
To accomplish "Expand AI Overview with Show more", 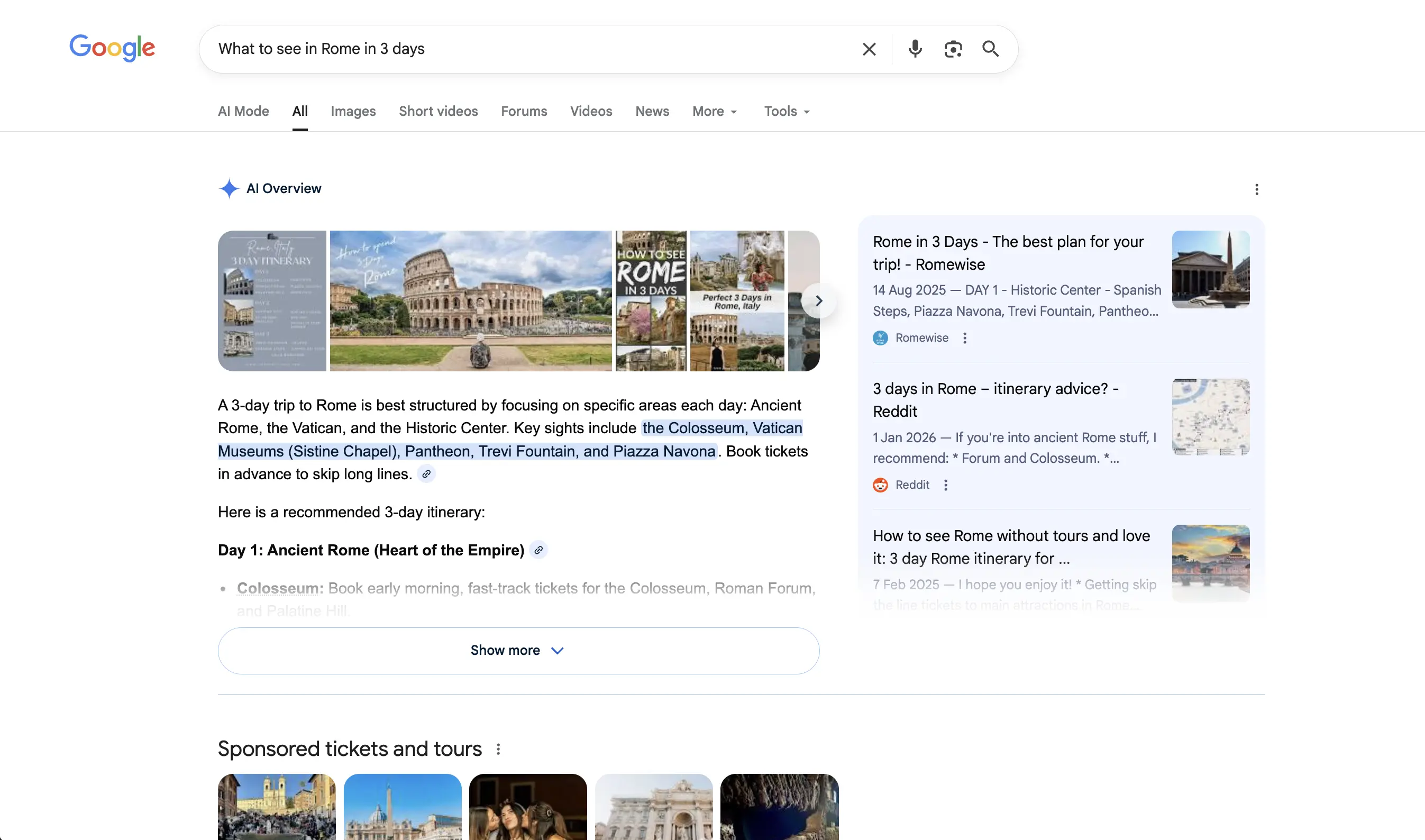I will 518,651.
